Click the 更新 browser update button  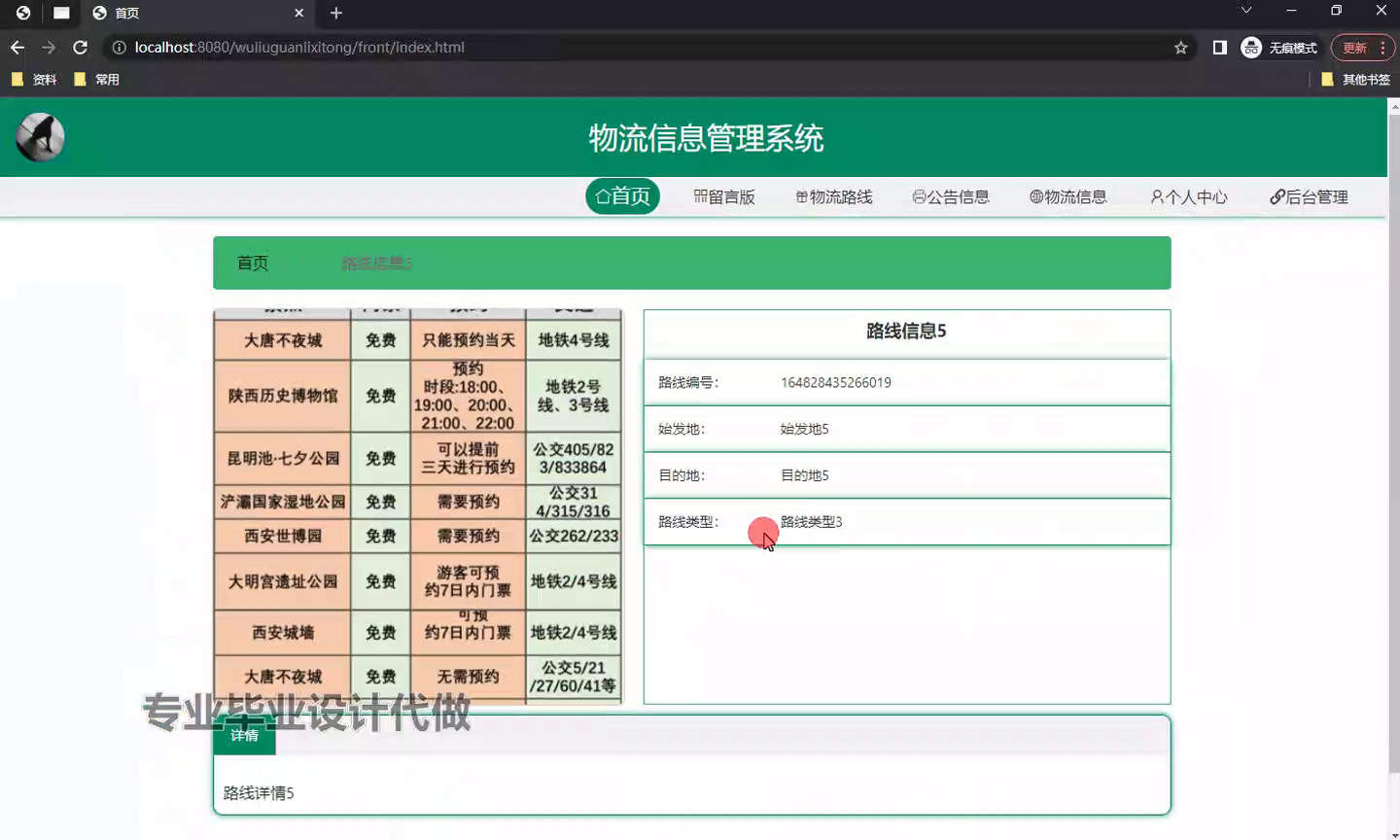[x=1363, y=48]
